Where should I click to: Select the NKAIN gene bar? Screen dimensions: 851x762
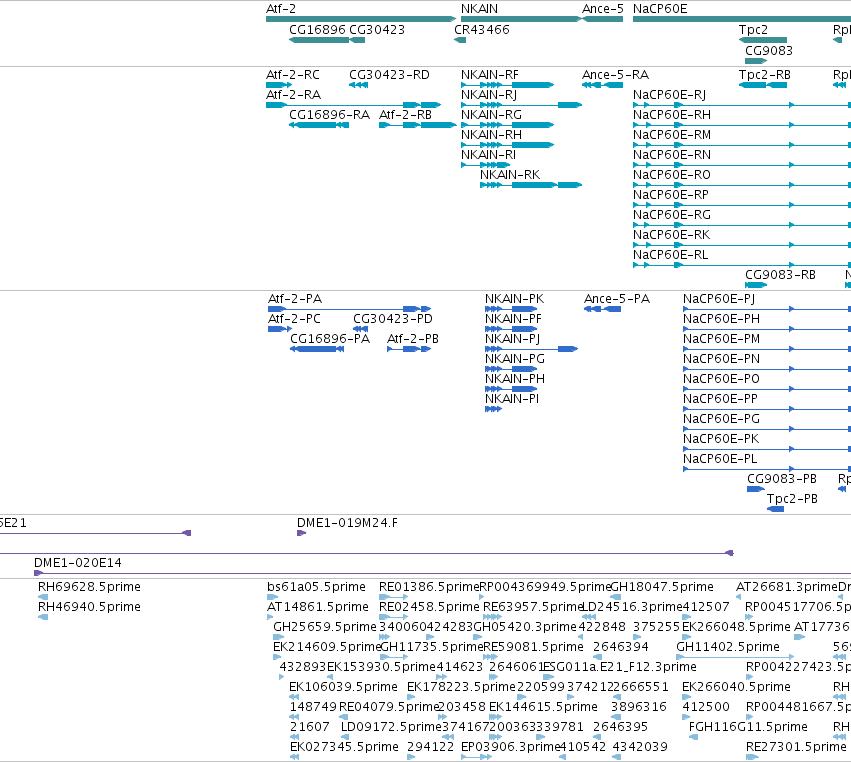pos(521,19)
